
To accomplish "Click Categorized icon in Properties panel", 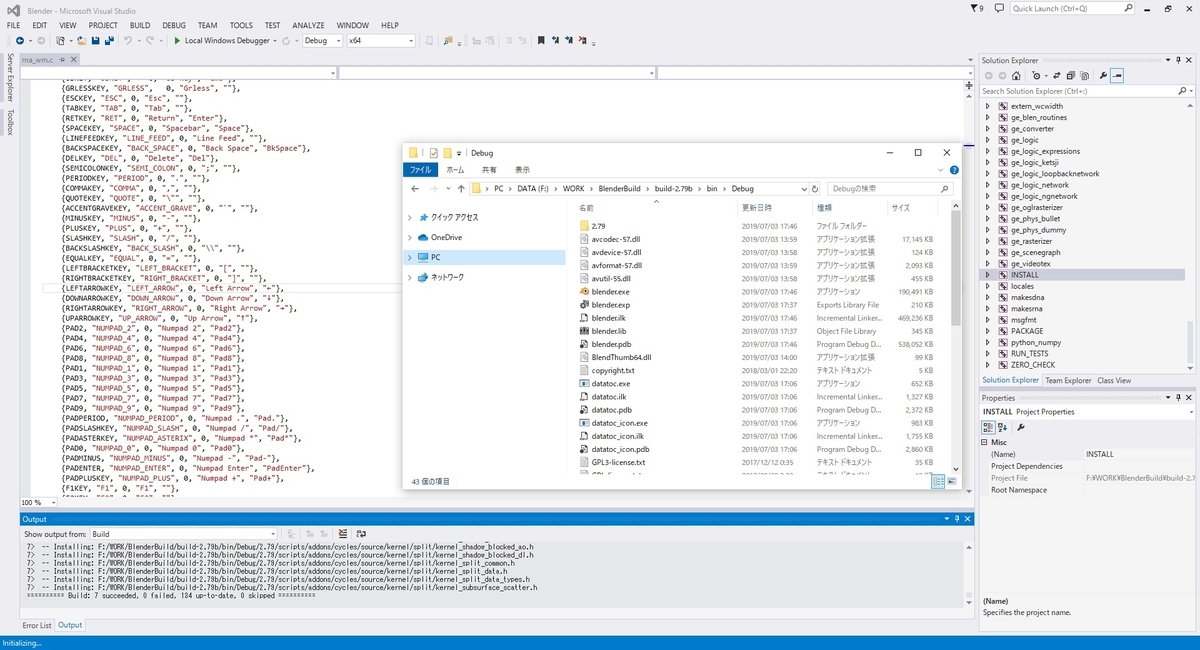I will [990, 427].
